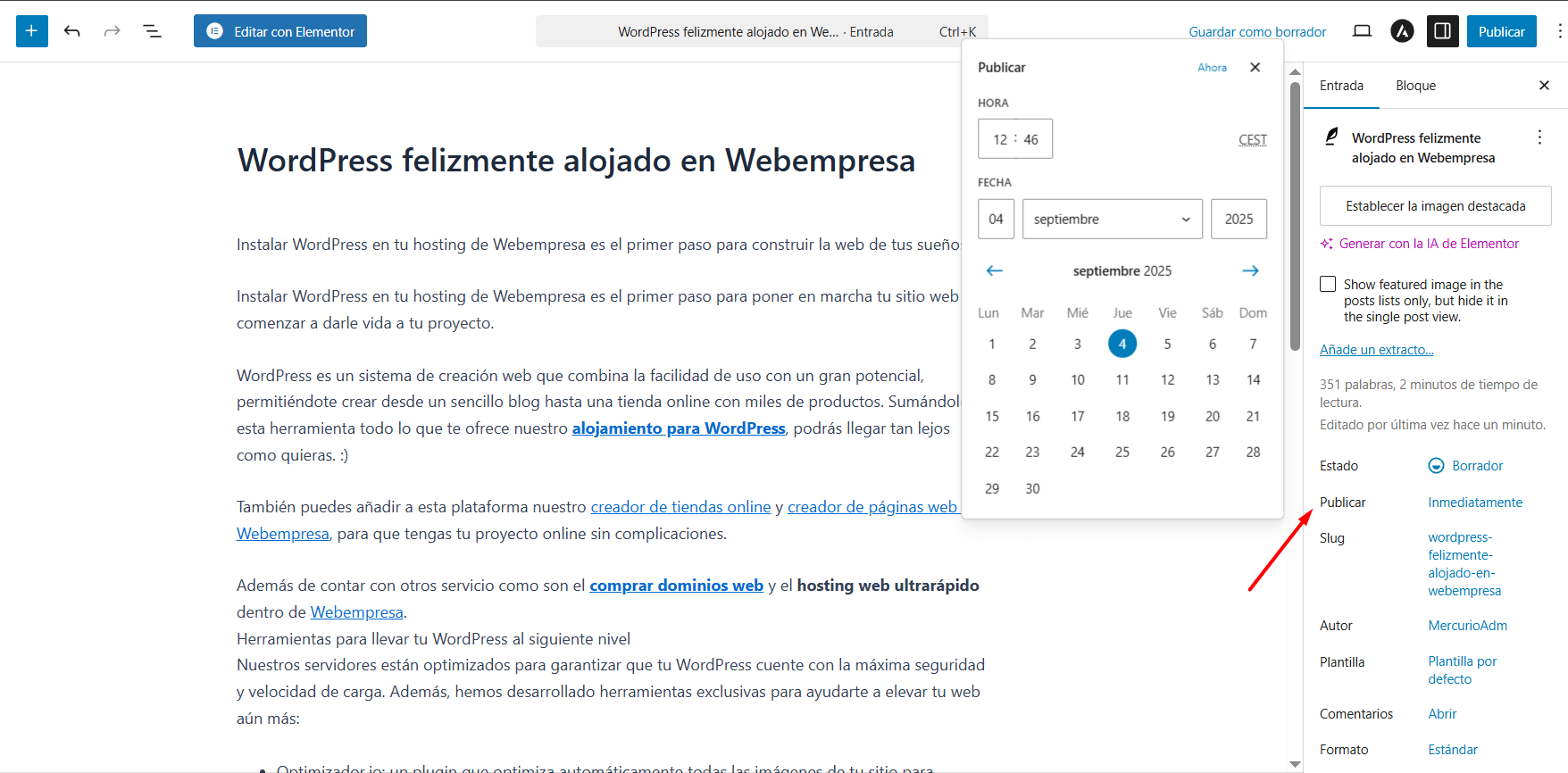Open post actions three-dot menu in sidebar
The width and height of the screenshot is (1568, 773).
point(1539,137)
